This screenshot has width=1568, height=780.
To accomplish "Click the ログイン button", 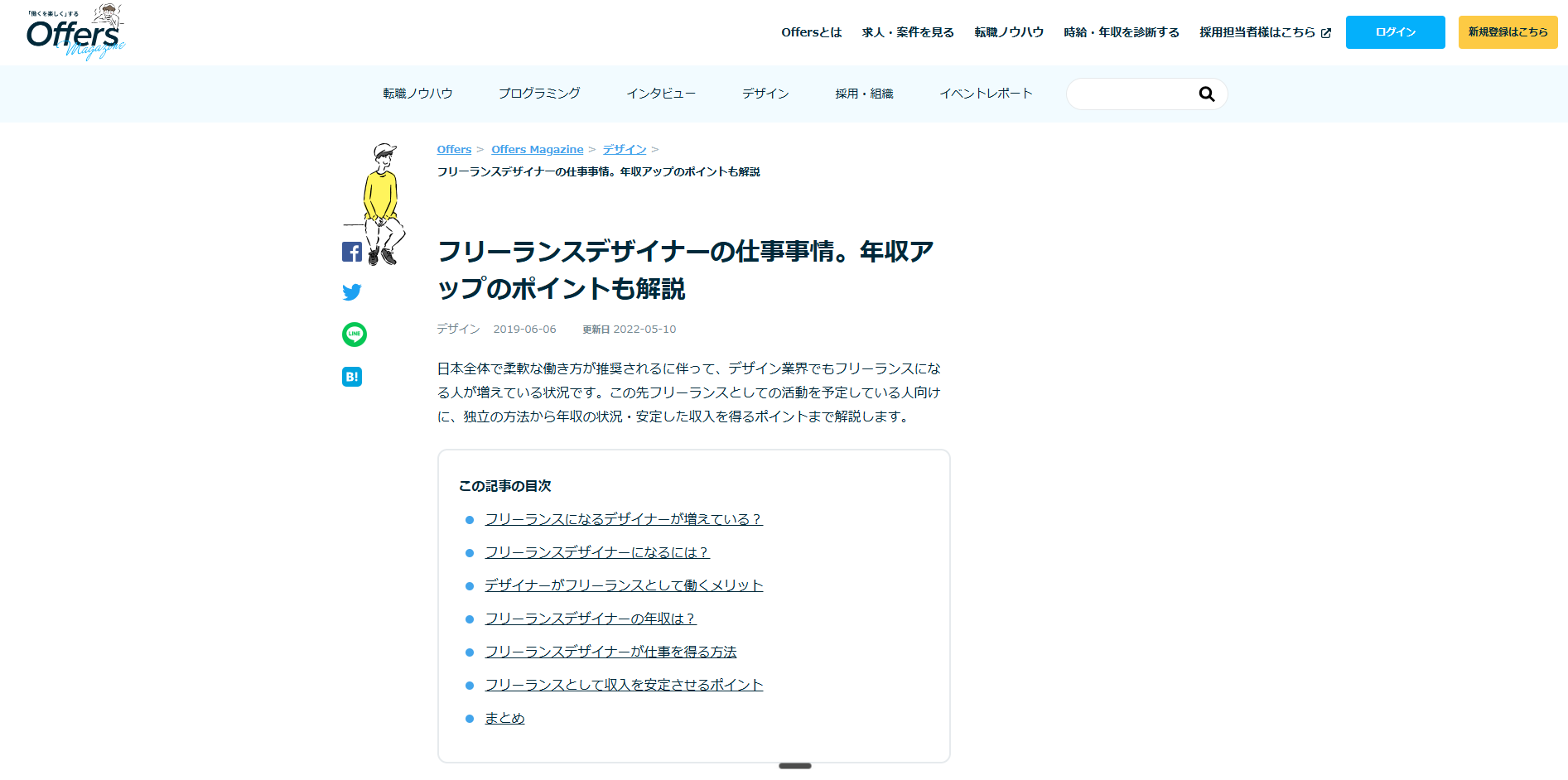I will pyautogui.click(x=1396, y=32).
